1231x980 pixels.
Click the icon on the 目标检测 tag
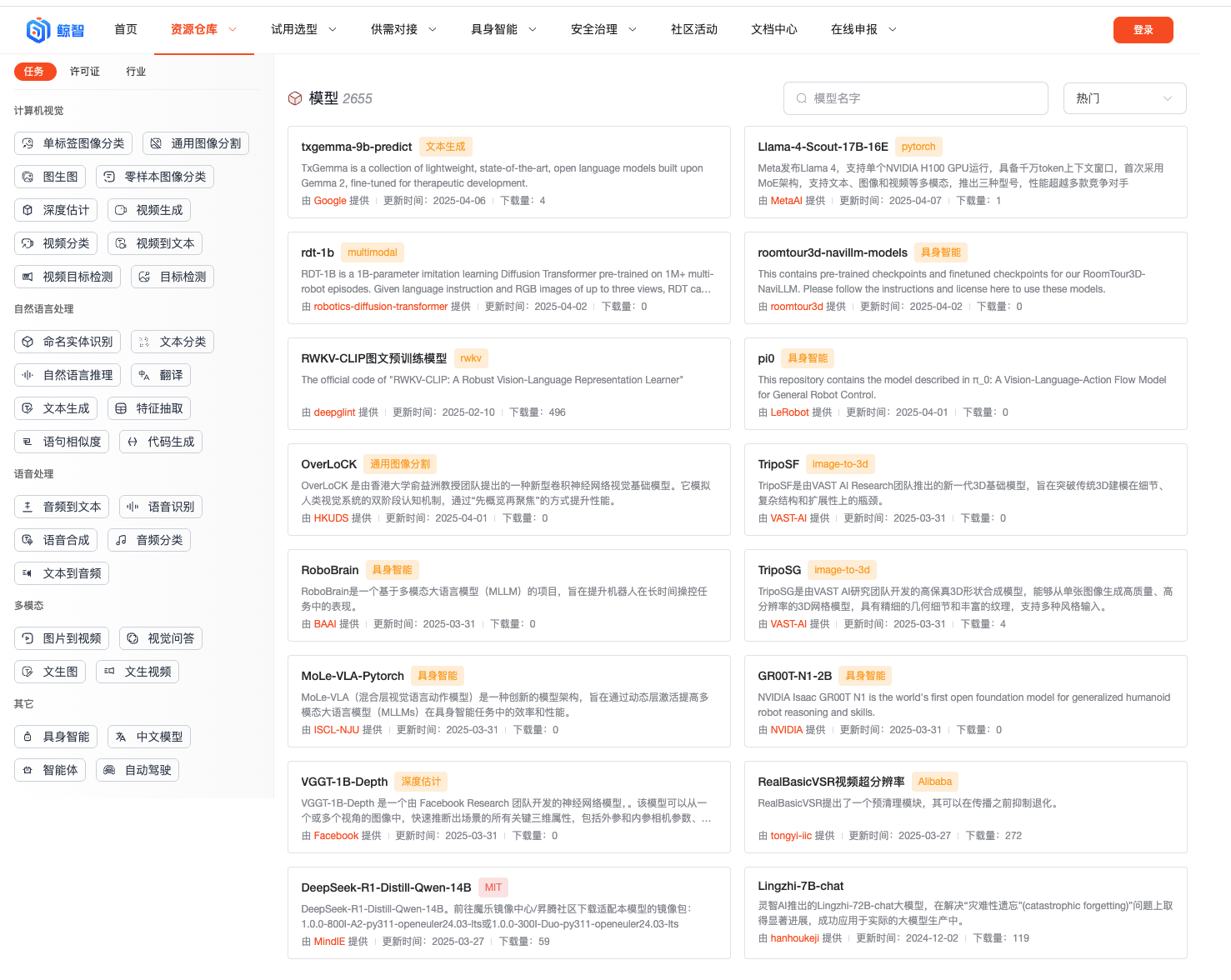click(144, 277)
